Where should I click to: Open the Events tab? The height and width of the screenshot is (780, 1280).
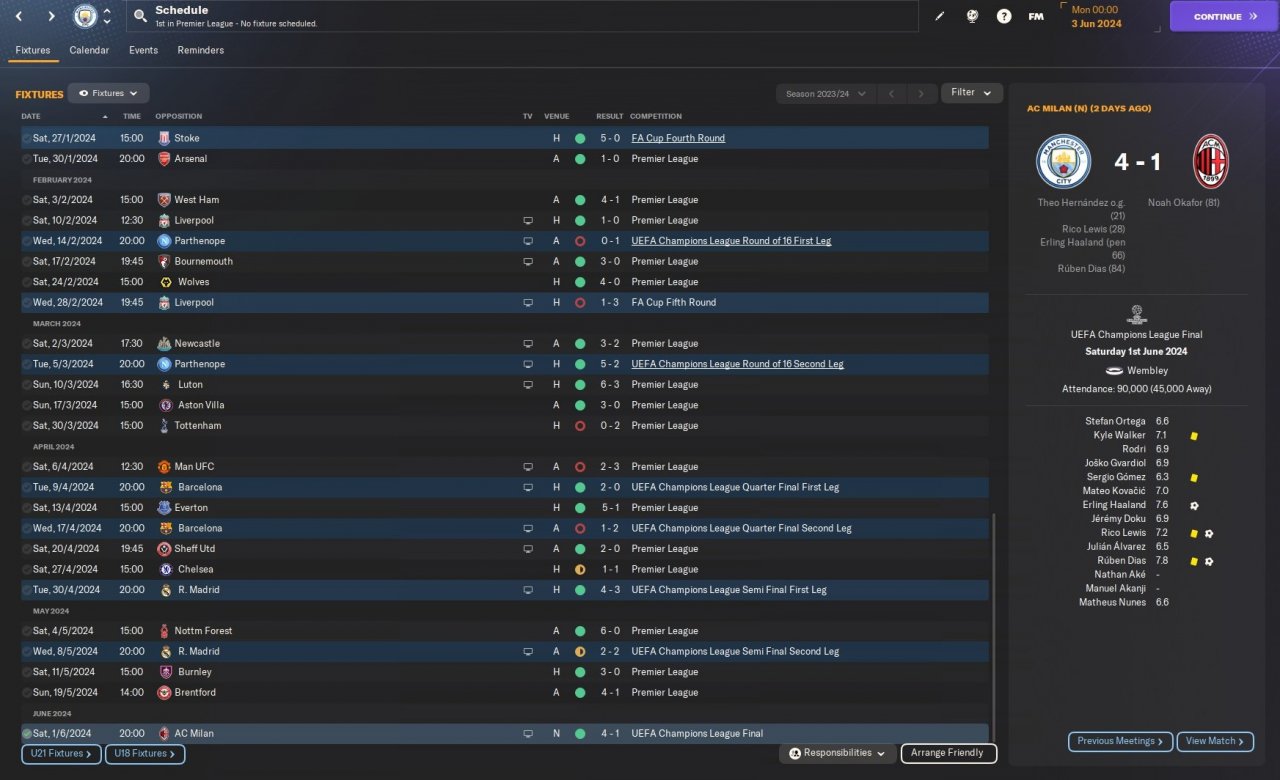[x=143, y=50]
